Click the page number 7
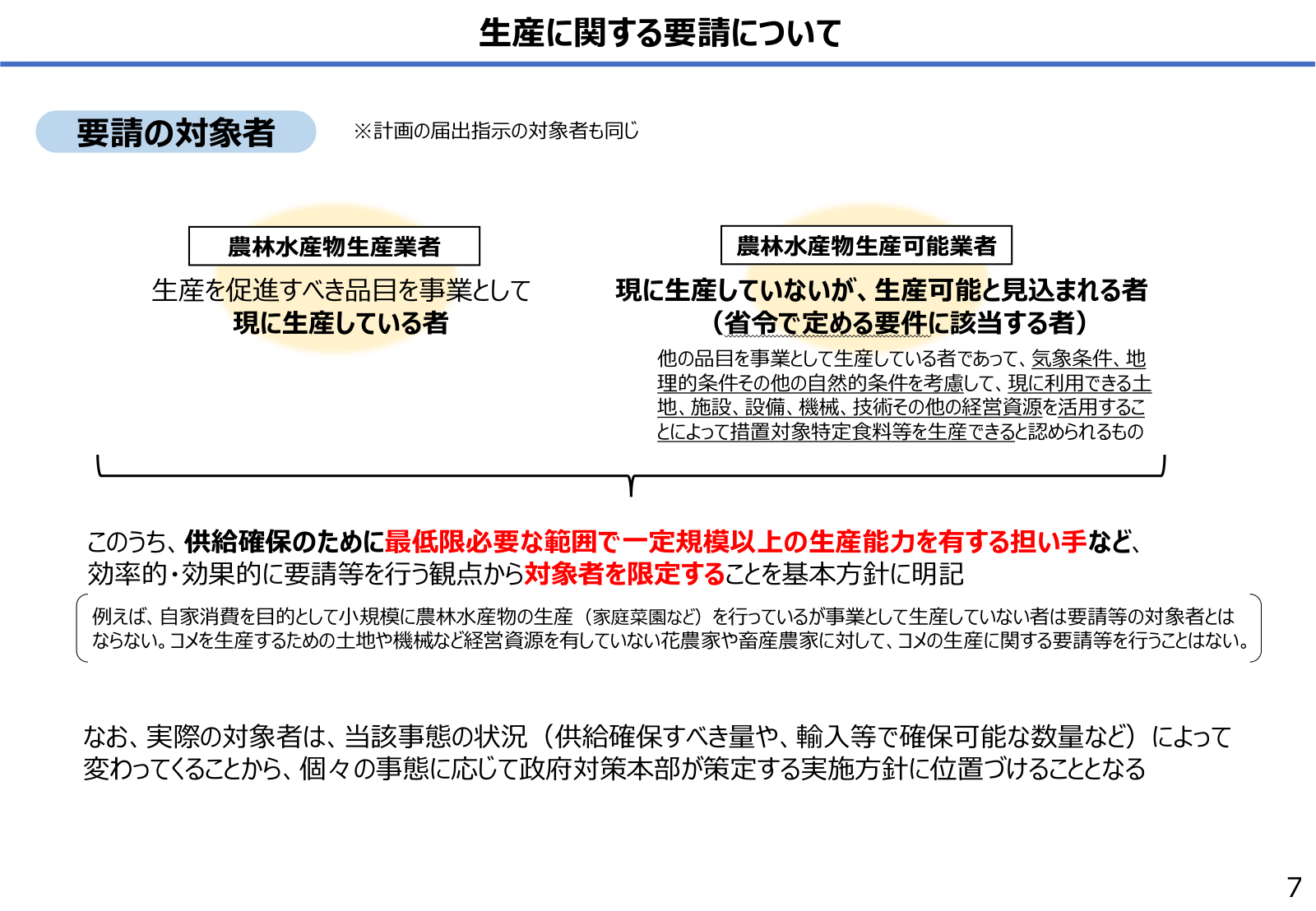This screenshot has height=911, width=1316. 1294,887
